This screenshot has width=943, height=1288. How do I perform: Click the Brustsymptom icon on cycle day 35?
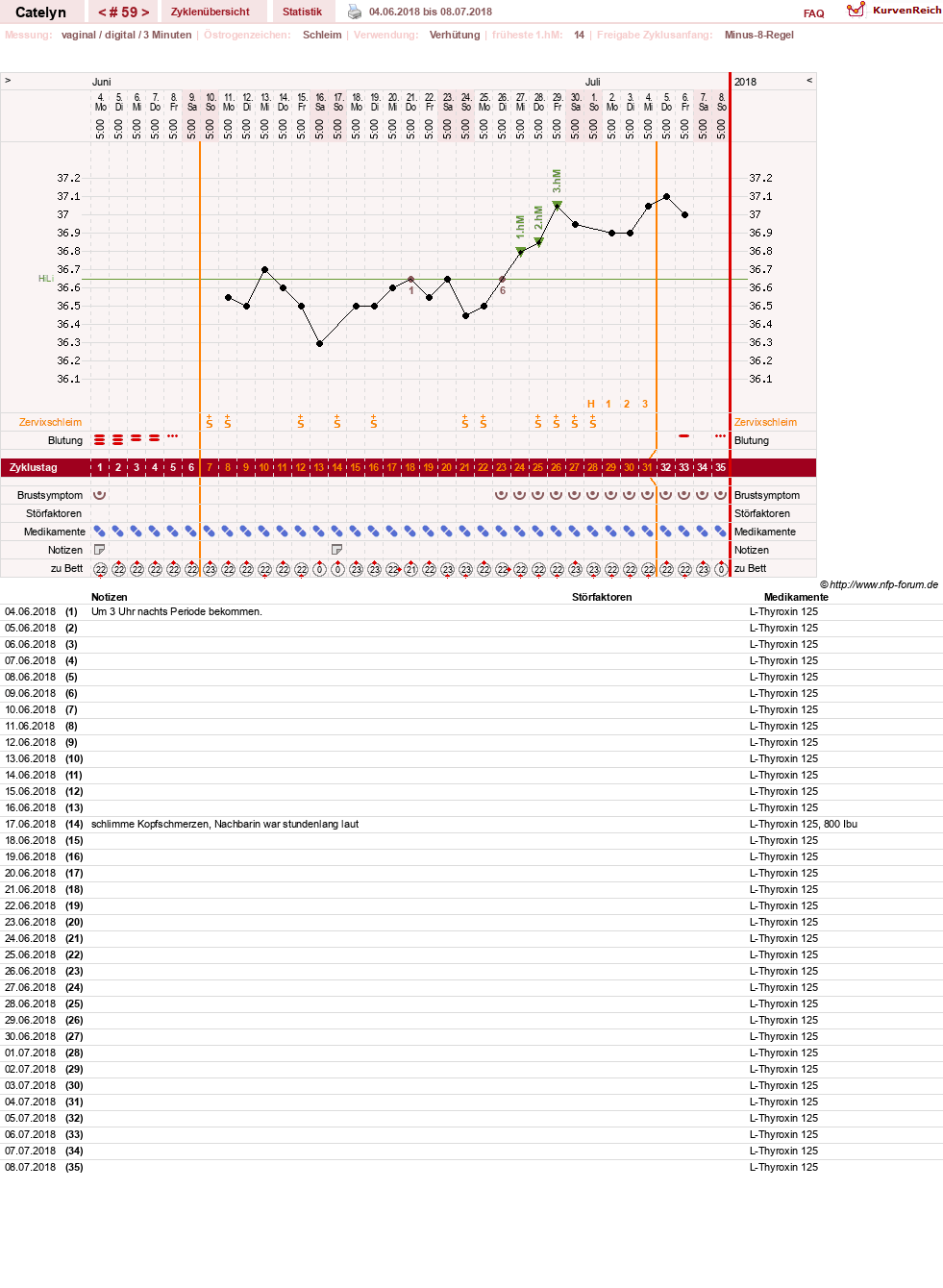click(720, 495)
